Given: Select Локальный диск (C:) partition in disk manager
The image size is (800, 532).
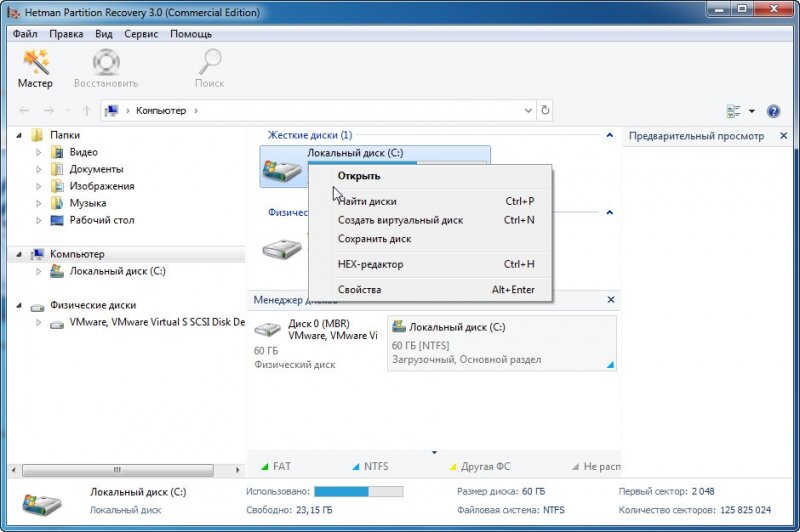Looking at the screenshot, I should (x=502, y=343).
